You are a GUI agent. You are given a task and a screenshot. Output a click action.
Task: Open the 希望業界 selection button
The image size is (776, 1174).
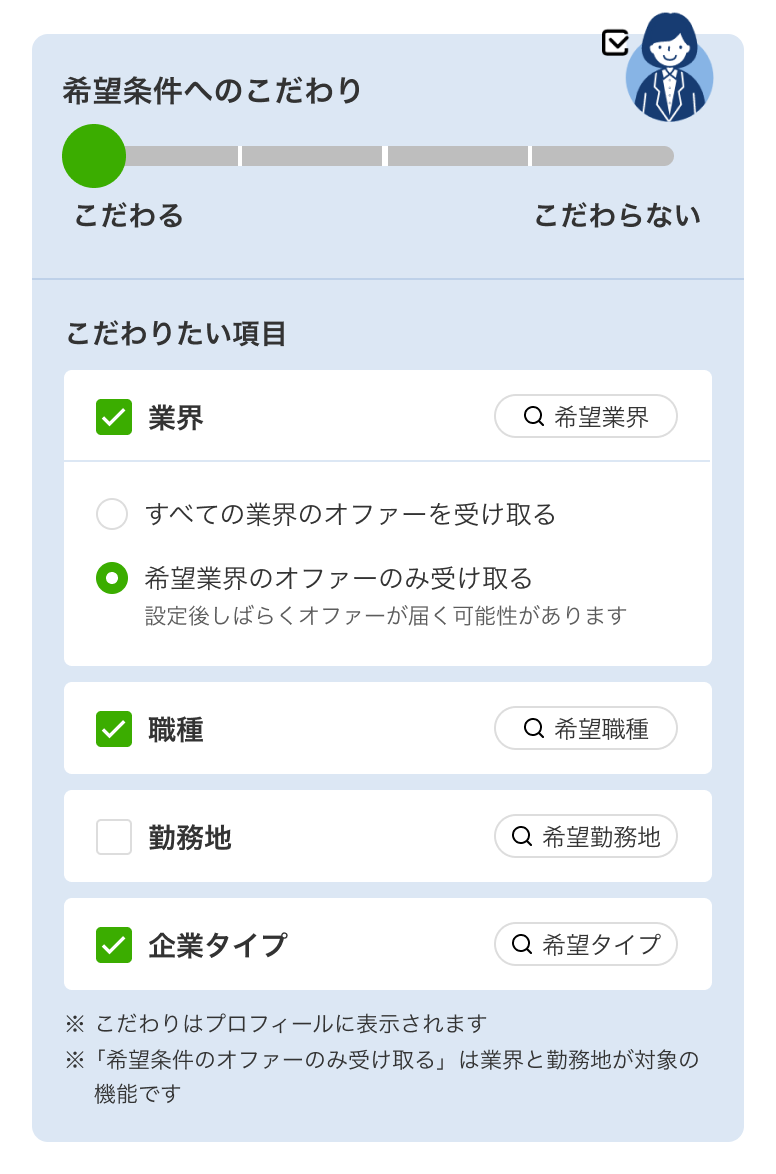pos(586,417)
